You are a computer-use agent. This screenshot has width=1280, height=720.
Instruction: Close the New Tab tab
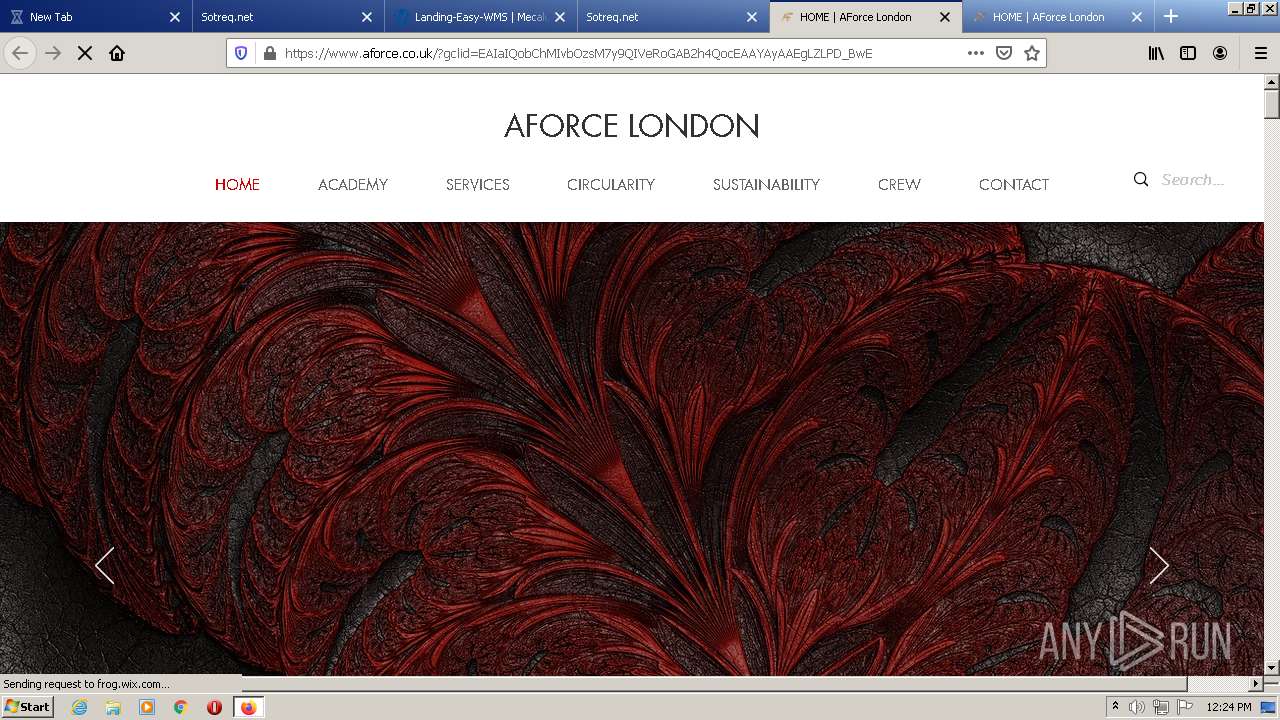(175, 17)
